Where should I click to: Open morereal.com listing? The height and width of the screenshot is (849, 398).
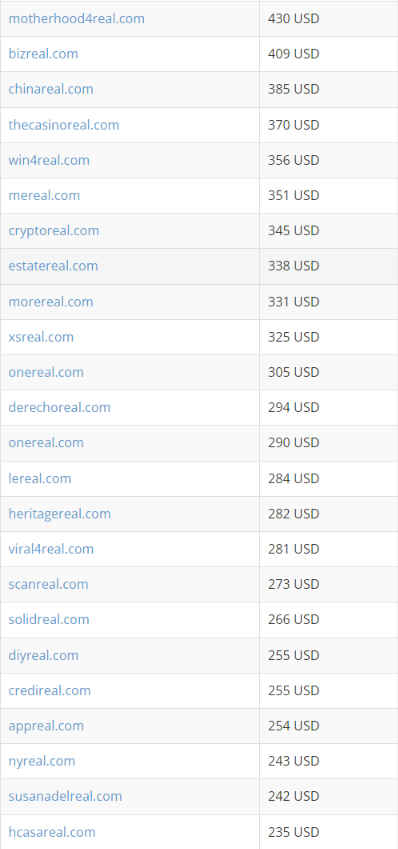51,302
